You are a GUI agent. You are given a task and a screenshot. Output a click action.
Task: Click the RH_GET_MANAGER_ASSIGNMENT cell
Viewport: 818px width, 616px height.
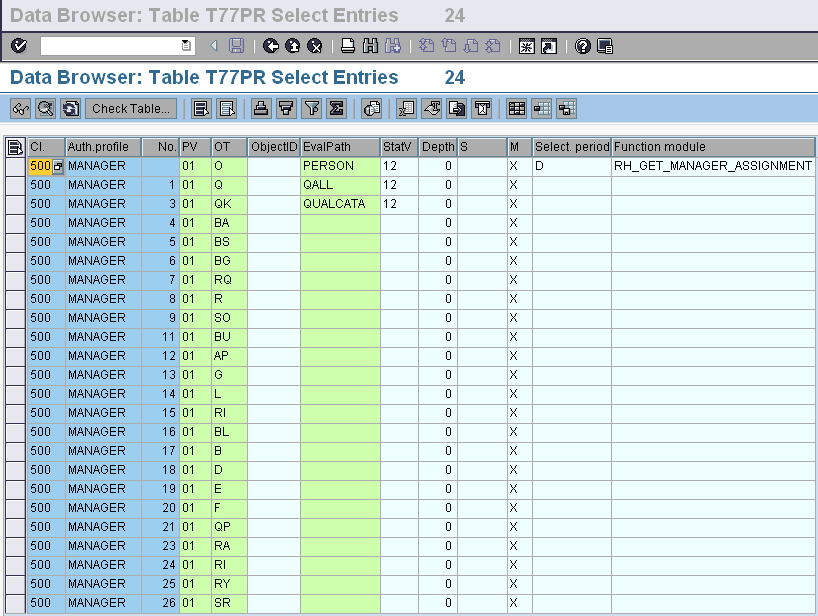point(713,166)
